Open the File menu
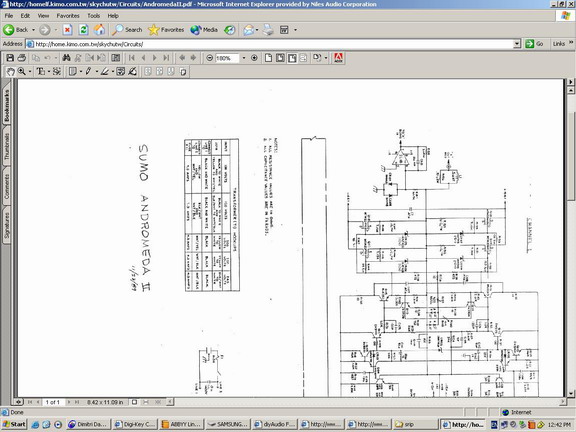Image resolution: width=576 pixels, height=432 pixels. (x=9, y=16)
